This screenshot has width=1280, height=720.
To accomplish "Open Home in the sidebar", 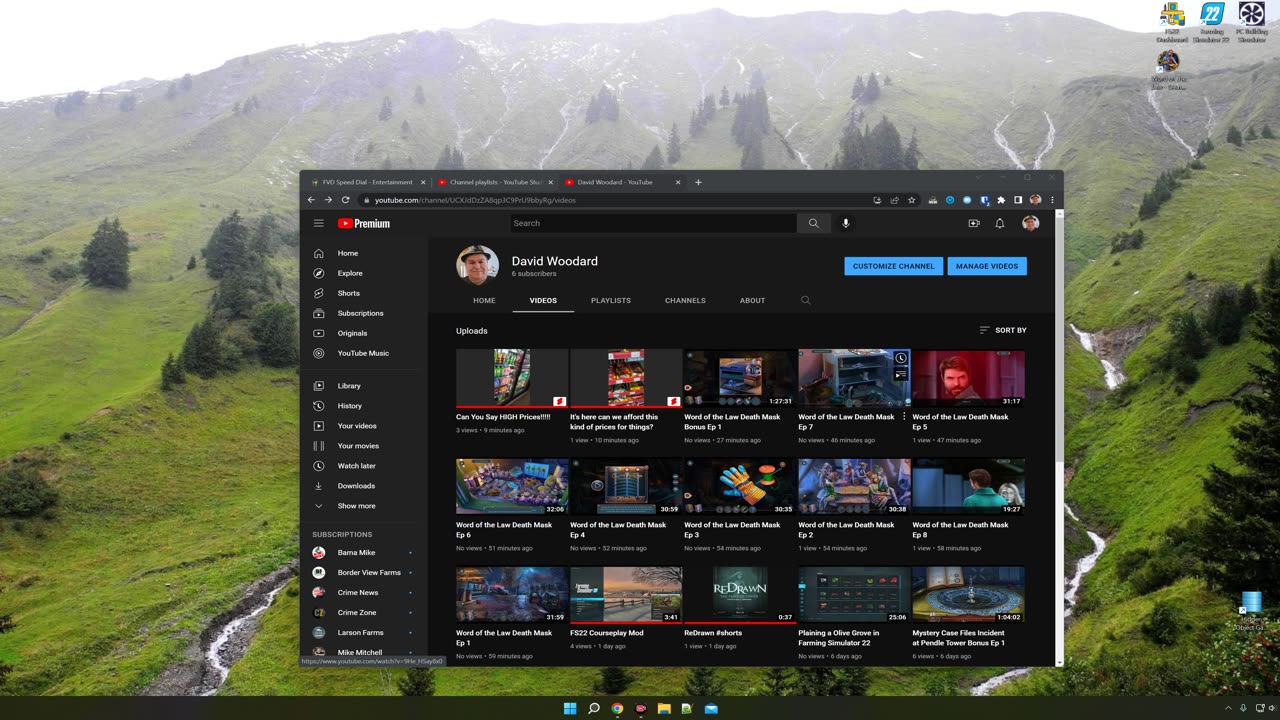I will (x=364, y=253).
